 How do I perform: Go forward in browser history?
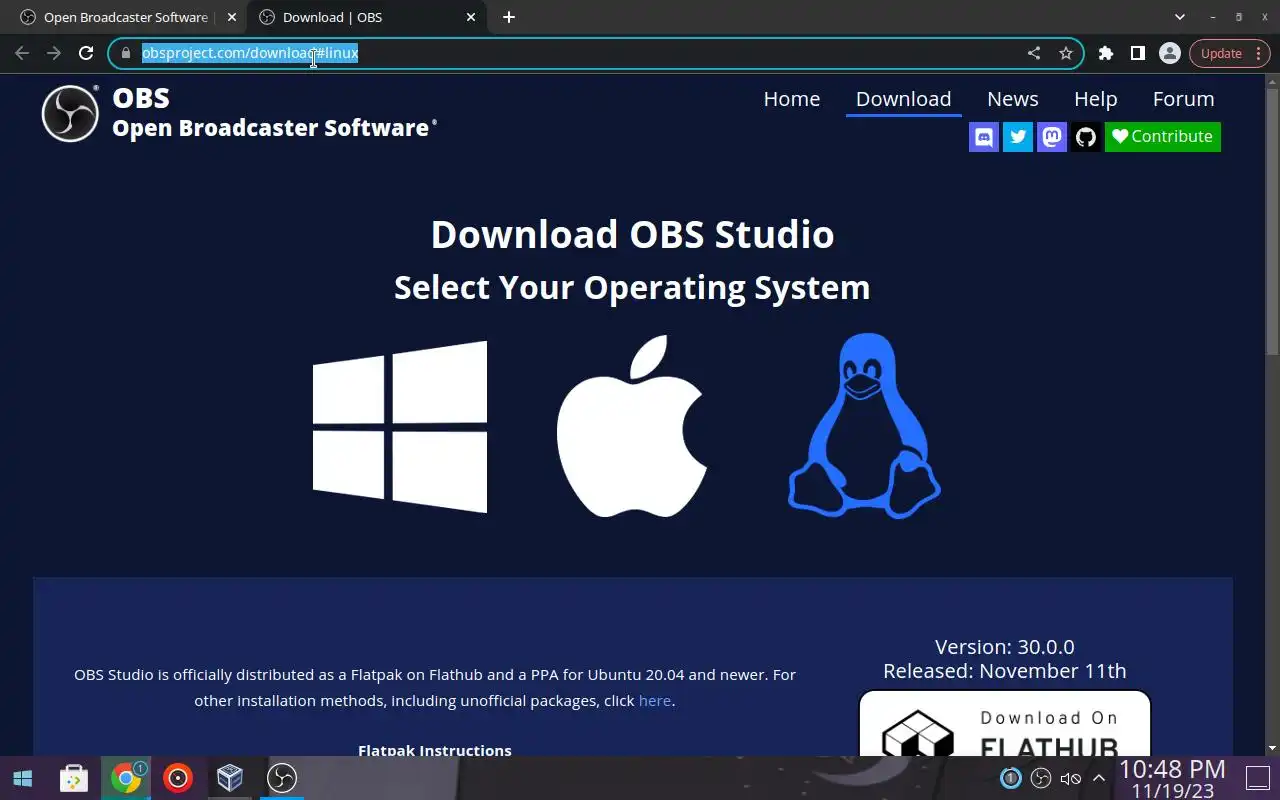[x=54, y=53]
